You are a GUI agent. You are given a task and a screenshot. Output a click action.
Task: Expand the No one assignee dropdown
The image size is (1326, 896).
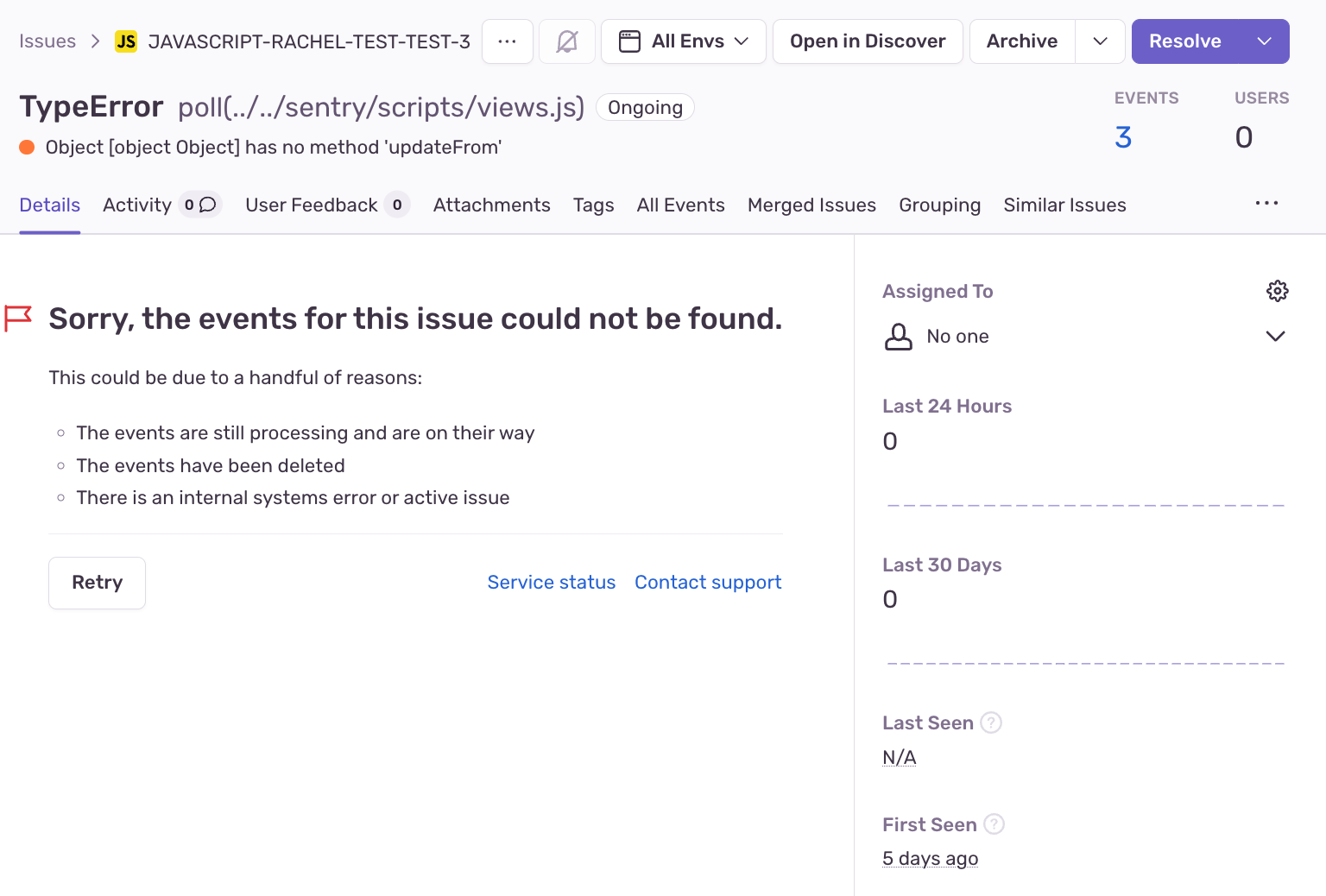(1275, 337)
